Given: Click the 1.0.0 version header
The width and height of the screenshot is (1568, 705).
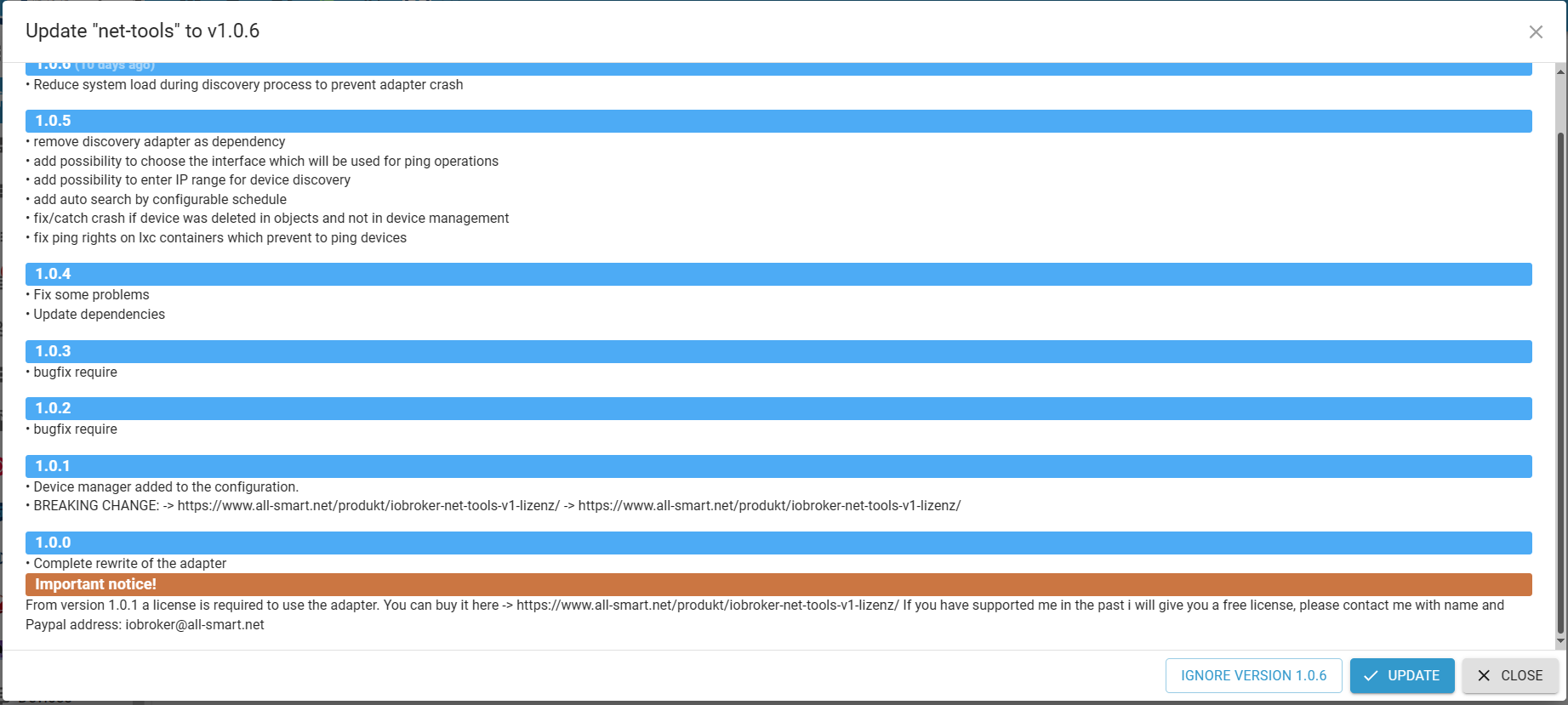Looking at the screenshot, I should tap(778, 543).
